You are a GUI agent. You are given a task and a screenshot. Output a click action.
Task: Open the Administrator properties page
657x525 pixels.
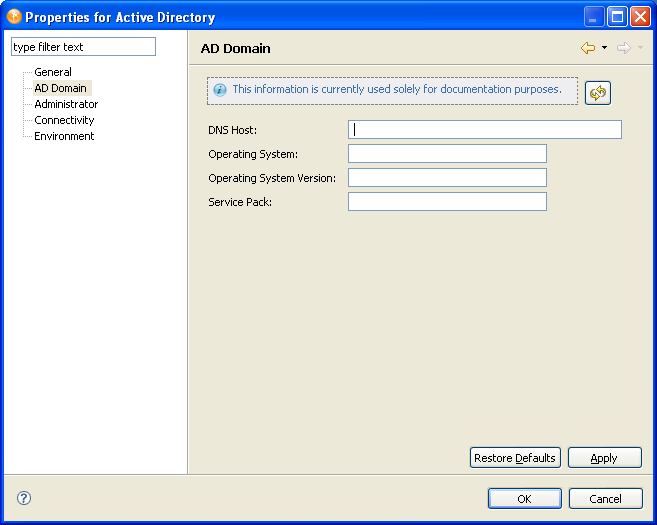[66, 104]
